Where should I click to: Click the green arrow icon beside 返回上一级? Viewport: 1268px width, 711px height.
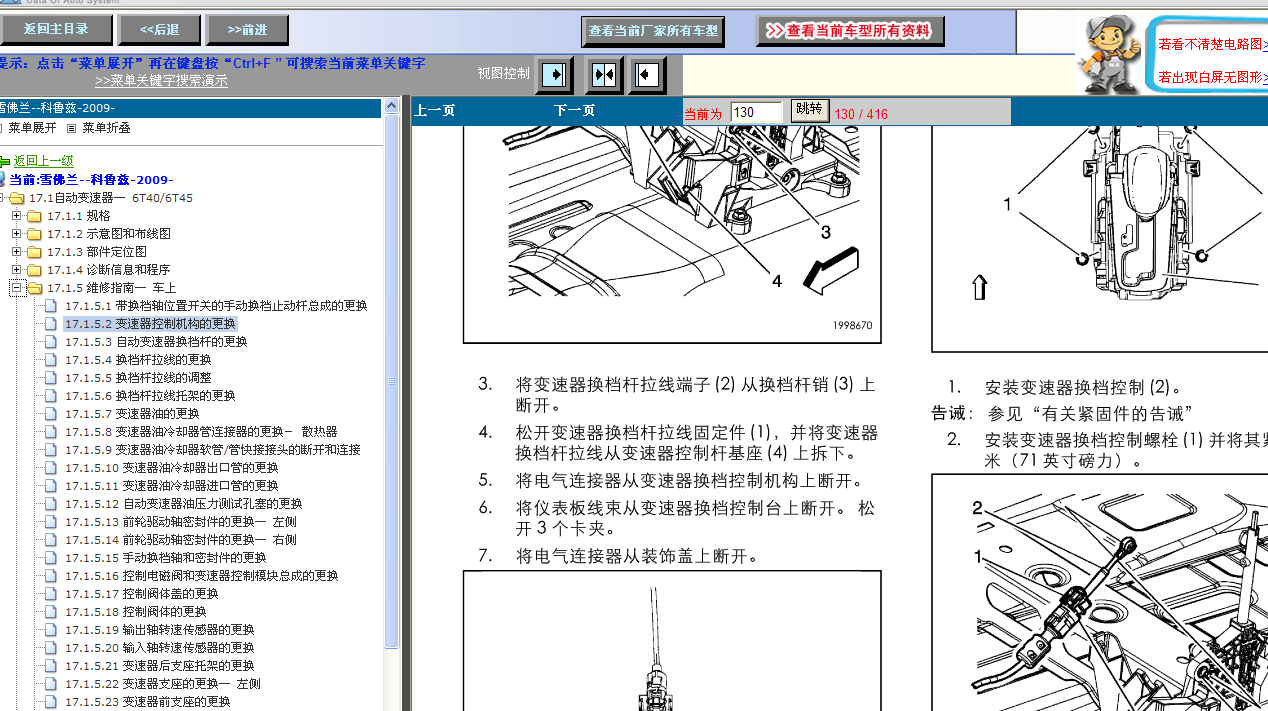point(5,161)
